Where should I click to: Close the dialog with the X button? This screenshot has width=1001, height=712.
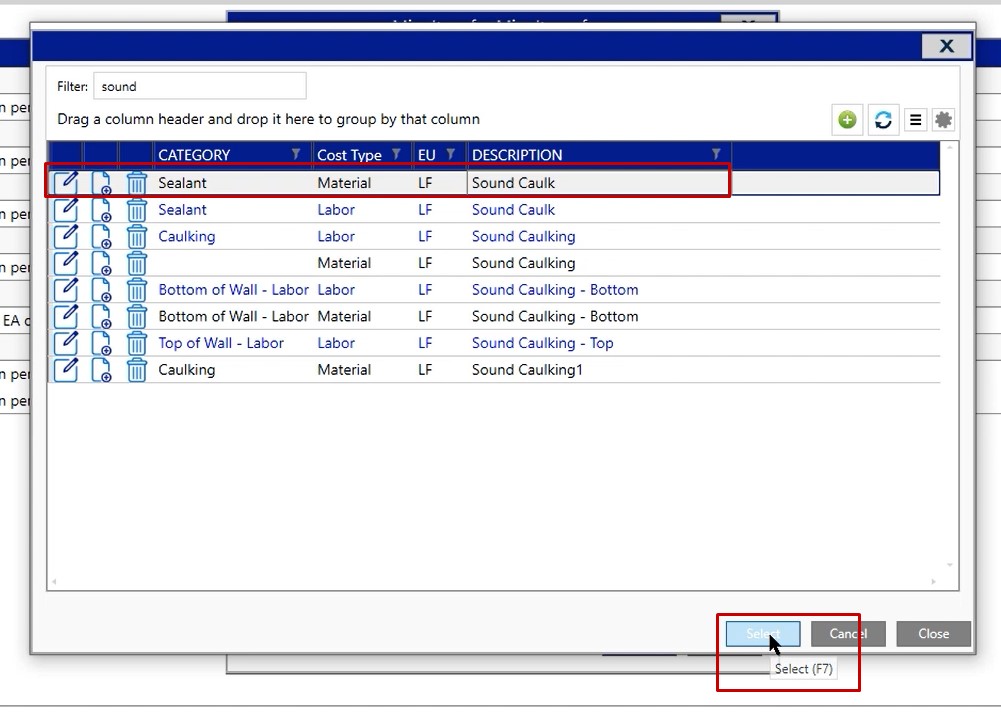(x=946, y=46)
